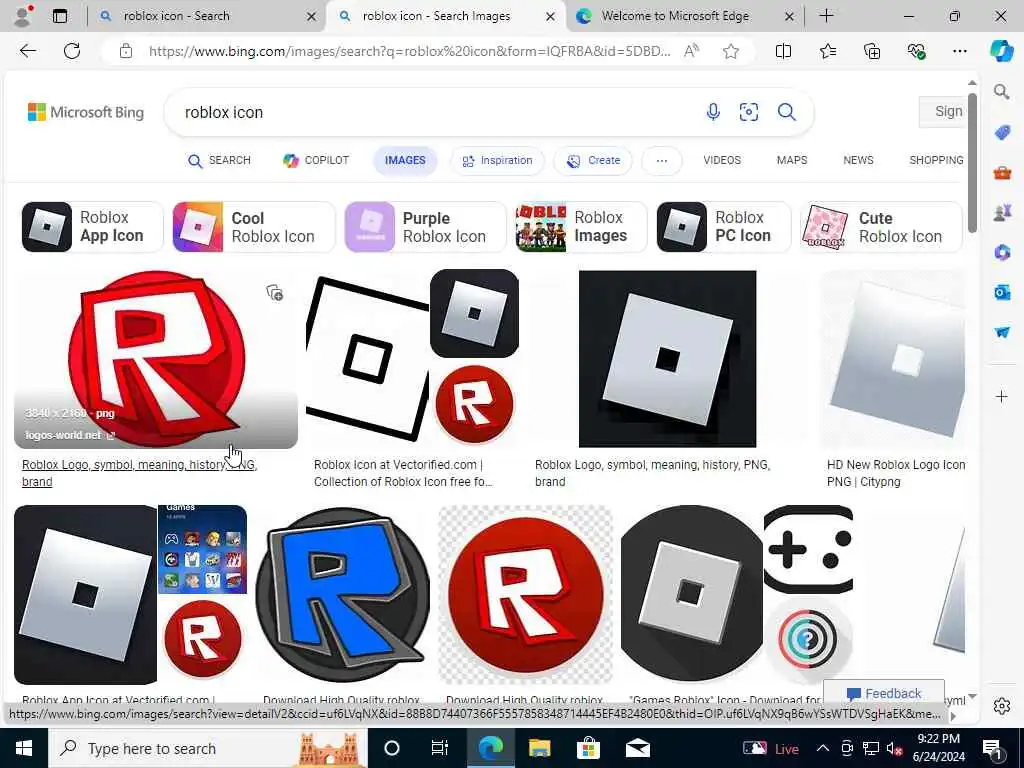Viewport: 1024px width, 768px height.
Task: Click the Create button
Action: tap(593, 161)
